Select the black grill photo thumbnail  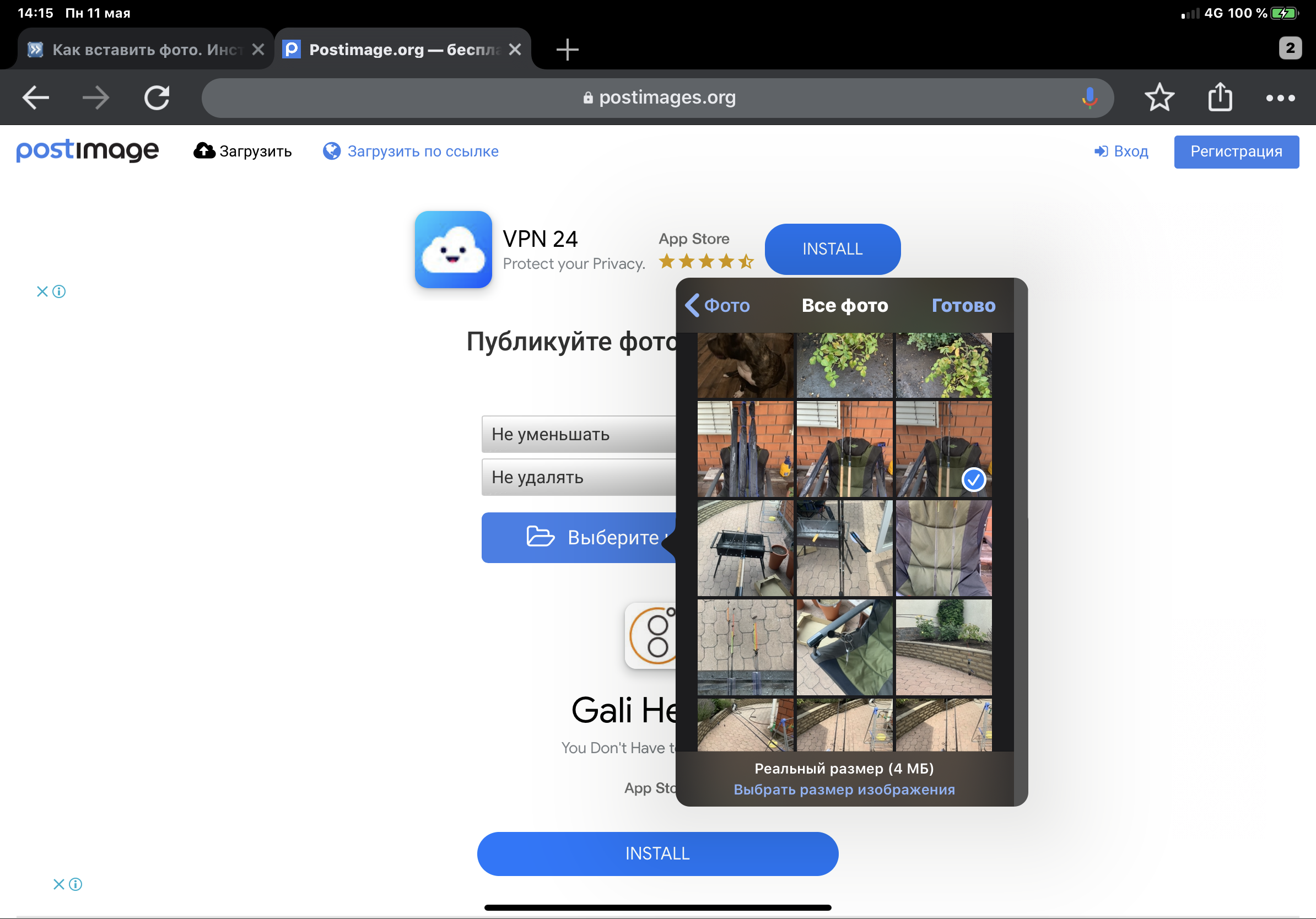point(745,548)
